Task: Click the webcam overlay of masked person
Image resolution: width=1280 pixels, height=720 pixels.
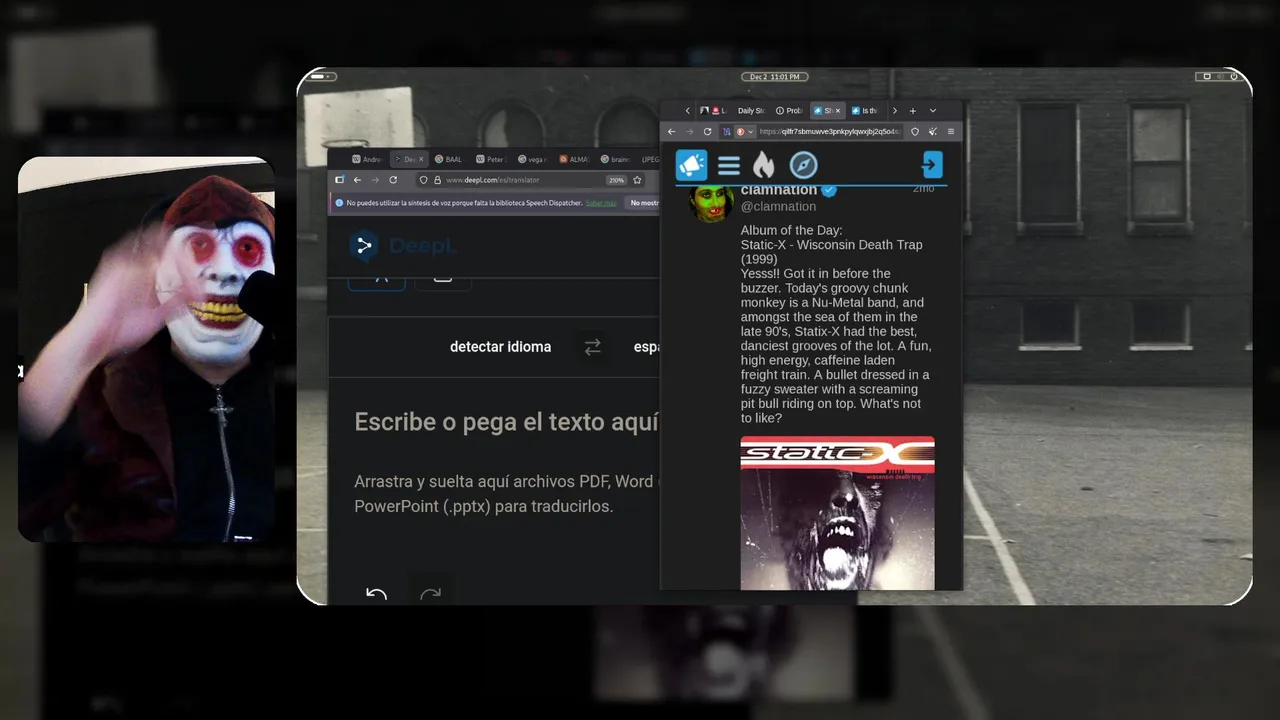Action: tap(146, 349)
